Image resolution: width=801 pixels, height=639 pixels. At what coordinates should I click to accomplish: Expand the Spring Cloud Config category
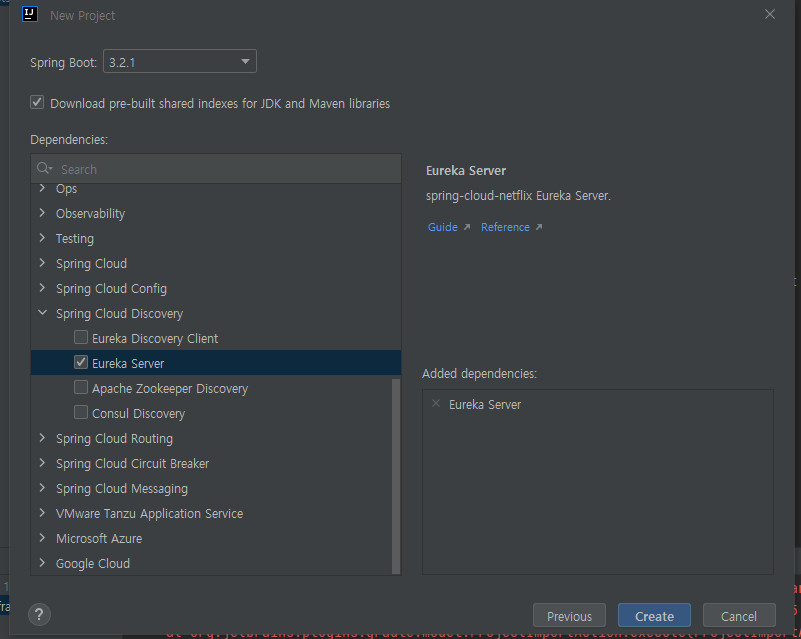click(x=42, y=288)
